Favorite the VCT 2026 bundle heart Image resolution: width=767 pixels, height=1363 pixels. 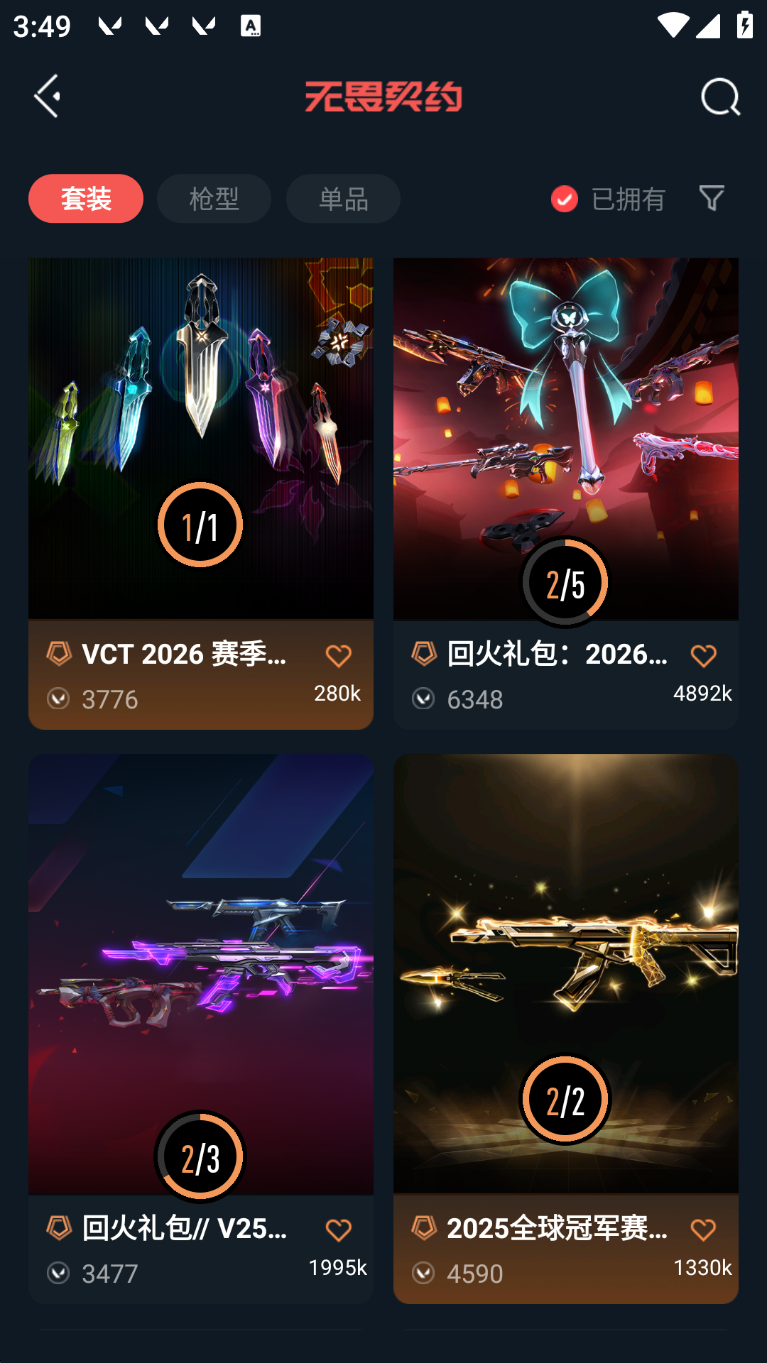pyautogui.click(x=339, y=656)
